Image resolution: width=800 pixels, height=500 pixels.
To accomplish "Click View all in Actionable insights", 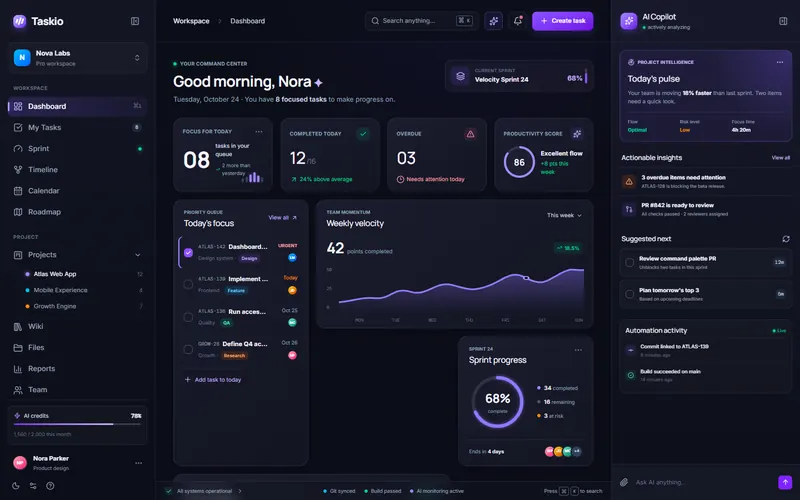I will point(781,158).
